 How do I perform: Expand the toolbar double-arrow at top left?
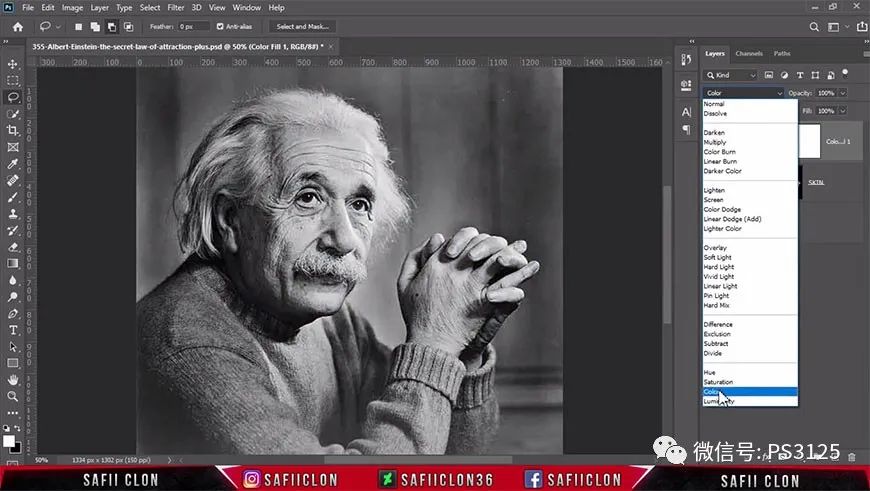point(6,41)
